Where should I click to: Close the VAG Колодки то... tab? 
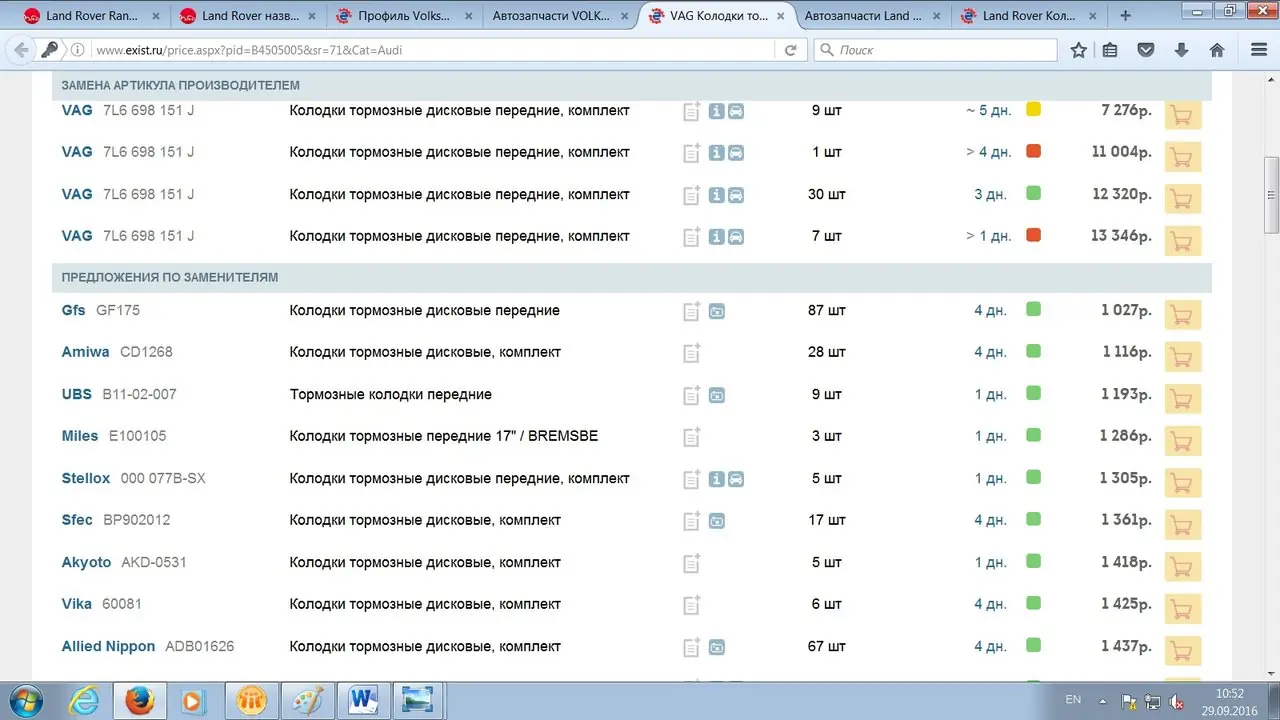(781, 16)
